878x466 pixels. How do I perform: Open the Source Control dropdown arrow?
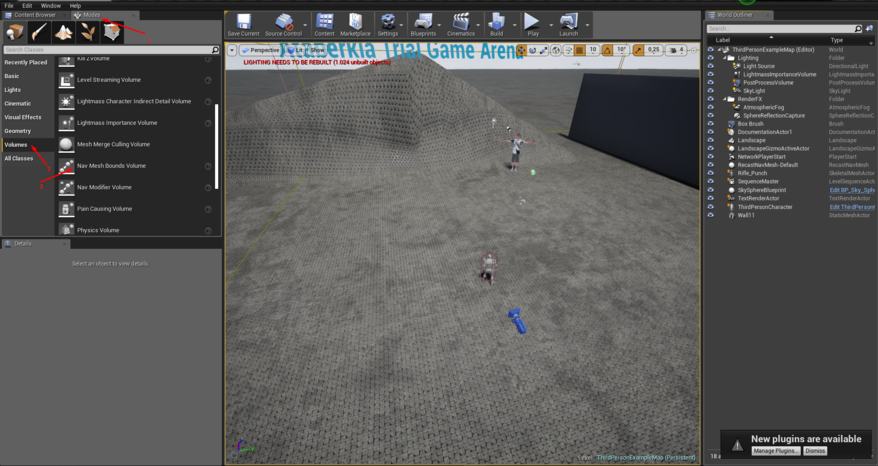(305, 25)
